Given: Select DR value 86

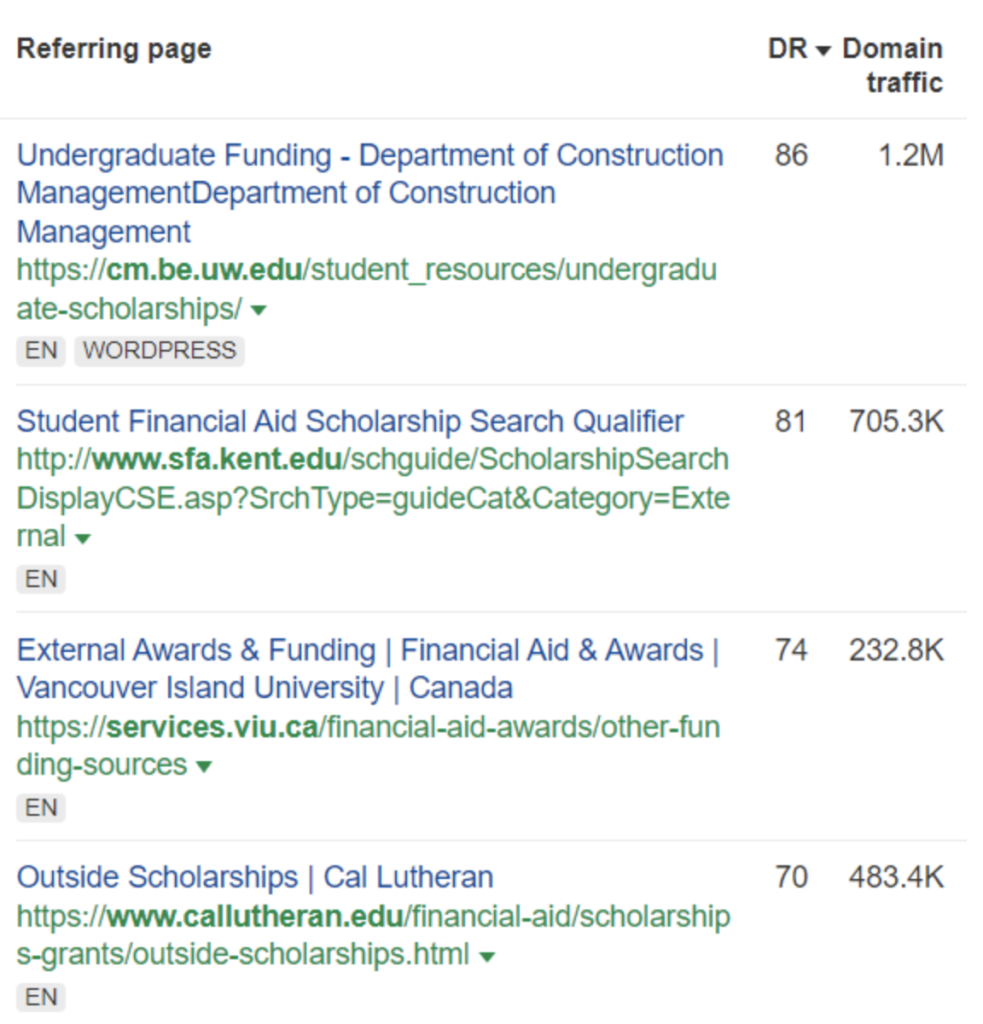Looking at the screenshot, I should [791, 155].
